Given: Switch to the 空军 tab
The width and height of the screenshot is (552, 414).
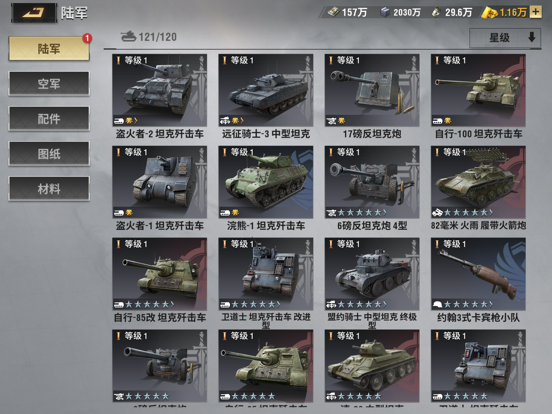Looking at the screenshot, I should 49,83.
